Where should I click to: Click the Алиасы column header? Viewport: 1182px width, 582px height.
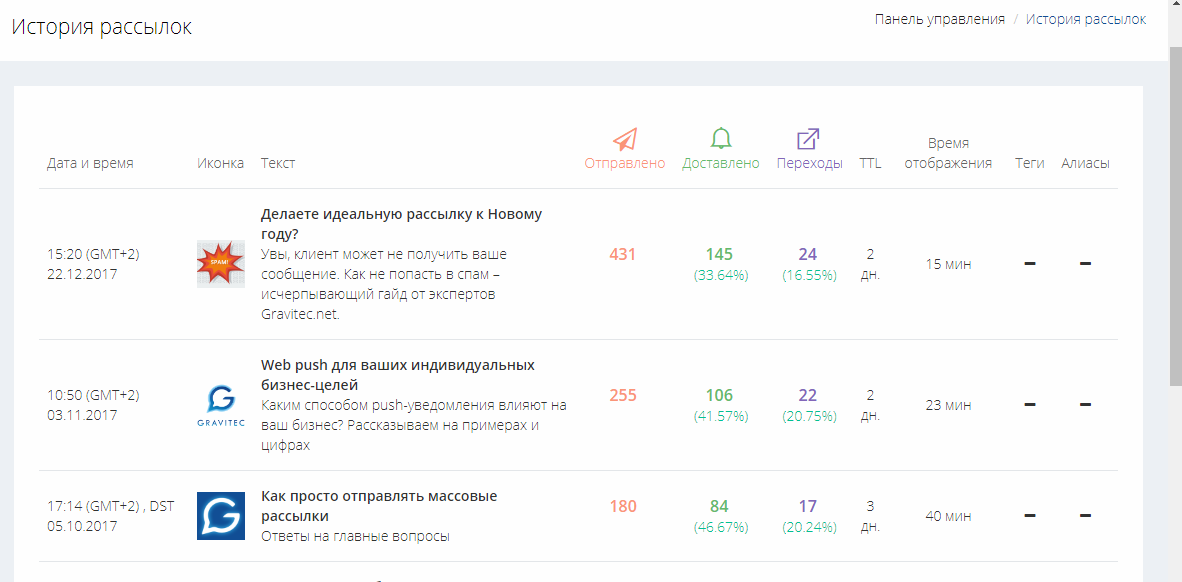(x=1086, y=164)
